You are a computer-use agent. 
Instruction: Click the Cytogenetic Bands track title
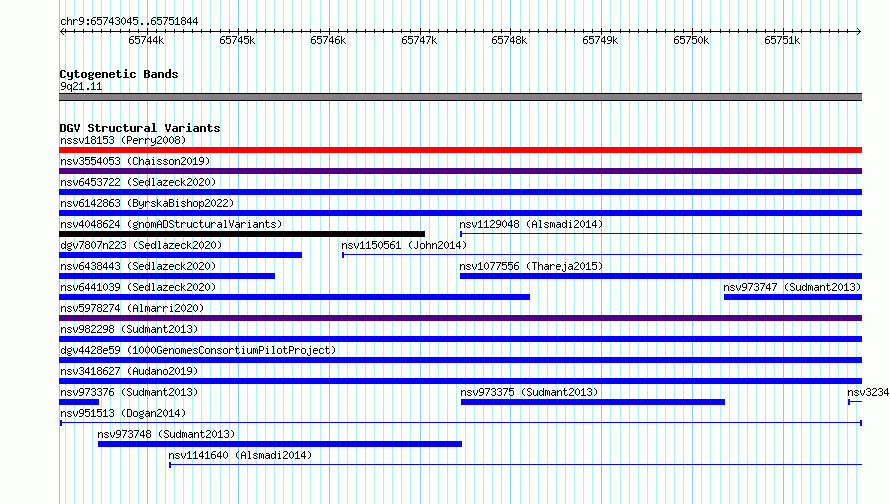click(x=119, y=74)
